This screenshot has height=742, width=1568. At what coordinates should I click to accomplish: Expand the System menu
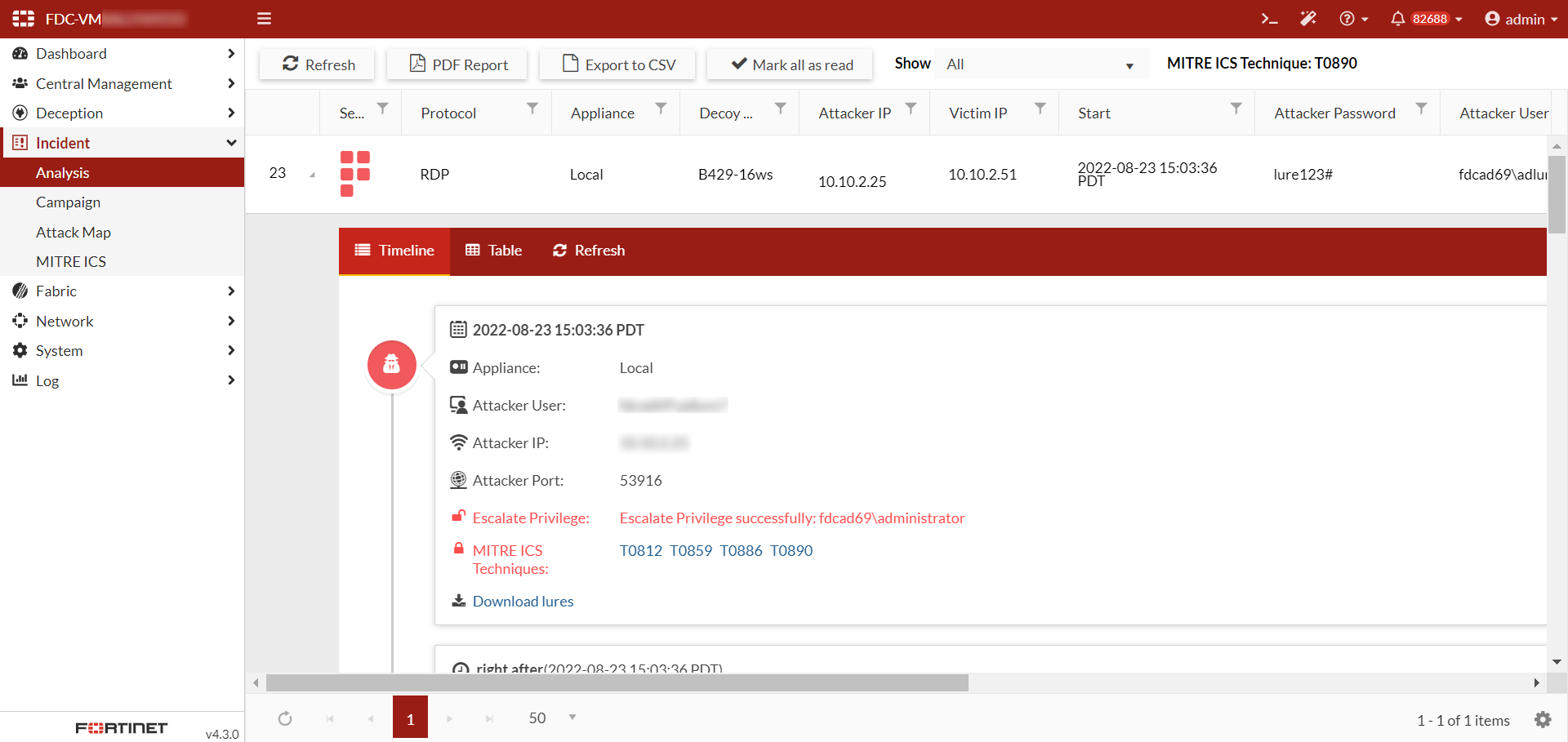(122, 350)
